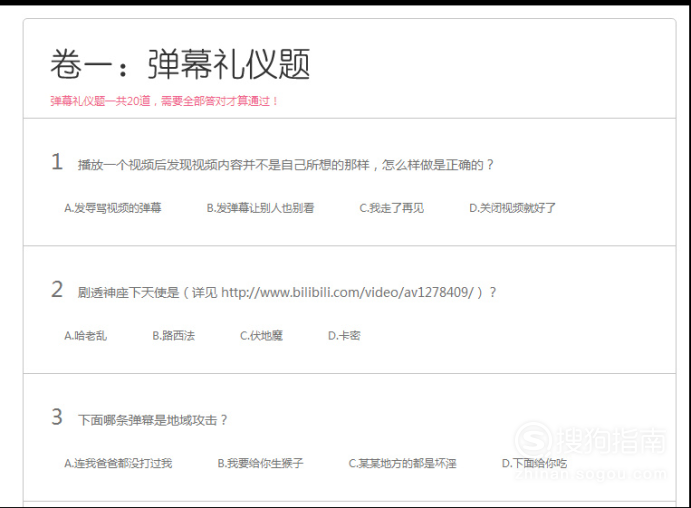Choose answer A.连我爸爸都没打过我
This screenshot has width=691, height=508.
pos(118,464)
